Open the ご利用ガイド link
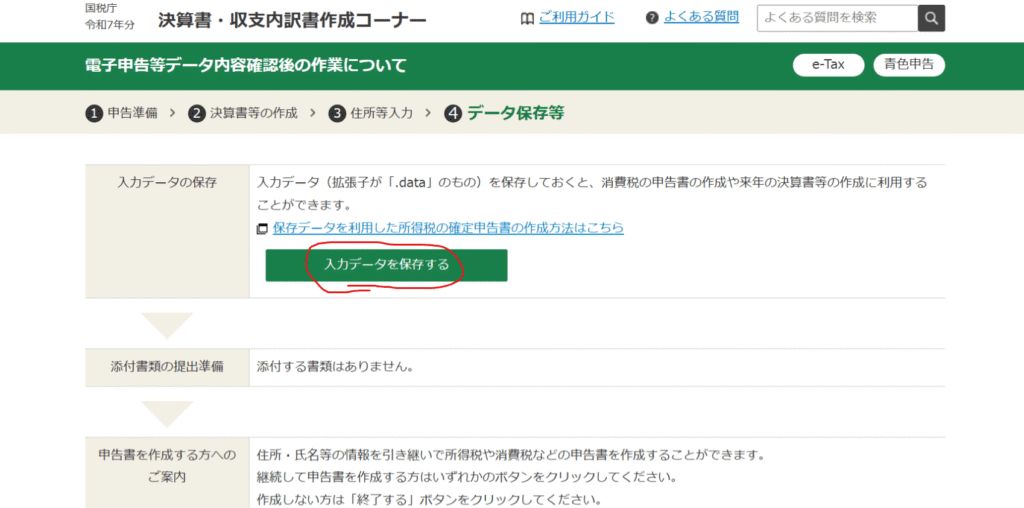The height and width of the screenshot is (508, 1024). tap(576, 17)
